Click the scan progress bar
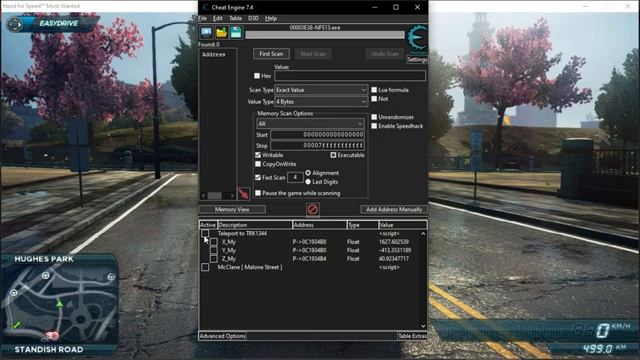This screenshot has height=360, width=640. 325,35
